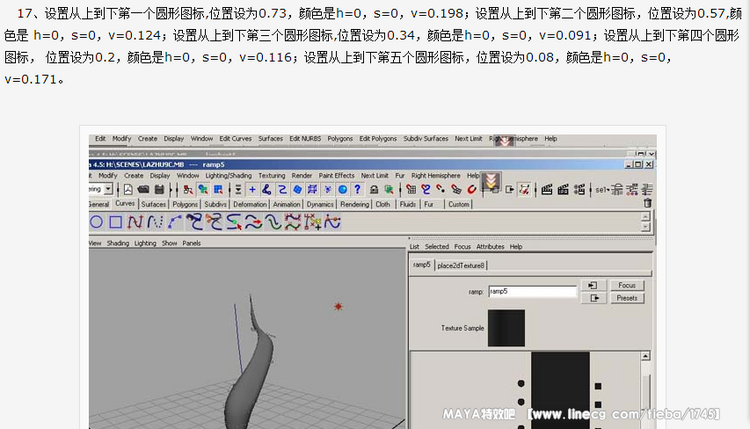Viewport: 750px width, 429px height.
Task: Click the open scene folder icon
Action: (143, 189)
